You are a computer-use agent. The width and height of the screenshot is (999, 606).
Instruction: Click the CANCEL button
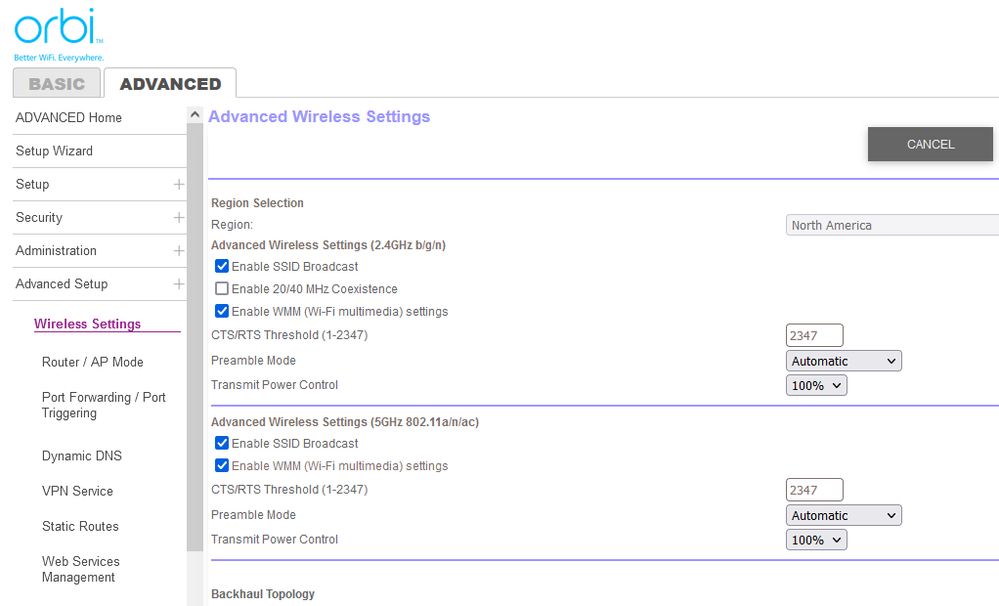click(x=930, y=144)
